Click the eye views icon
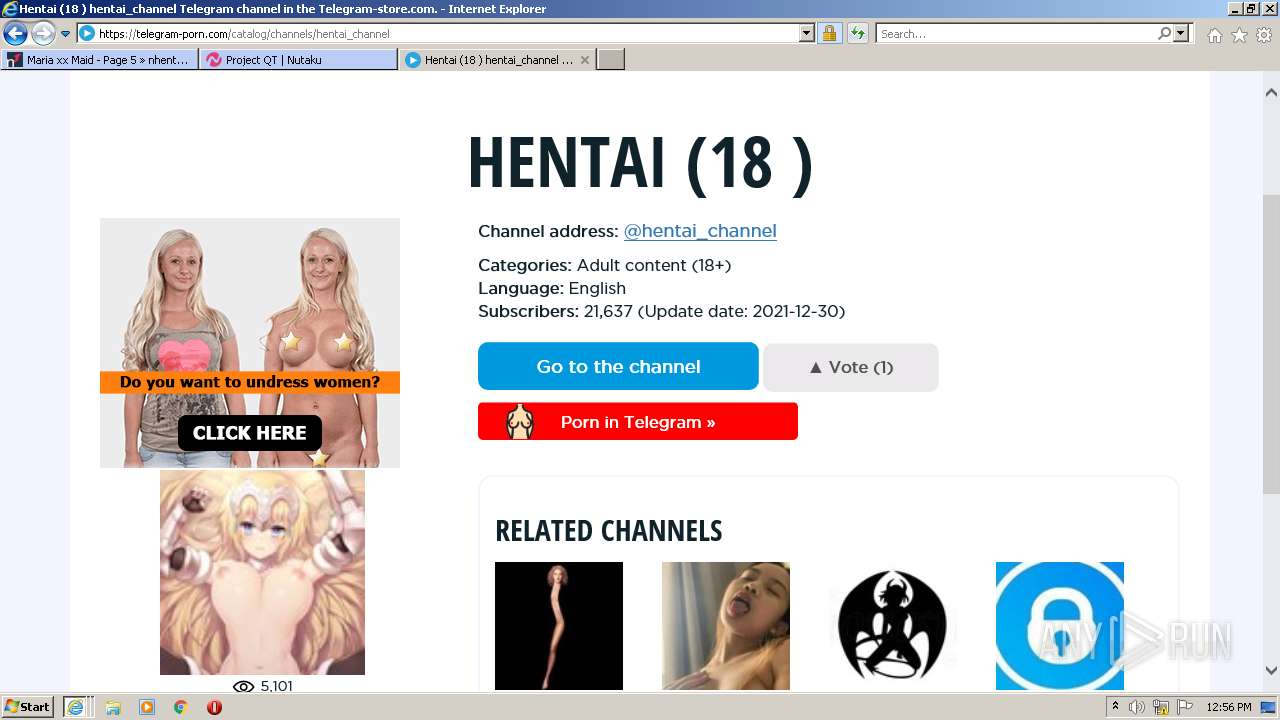This screenshot has width=1280, height=720. pyautogui.click(x=243, y=686)
